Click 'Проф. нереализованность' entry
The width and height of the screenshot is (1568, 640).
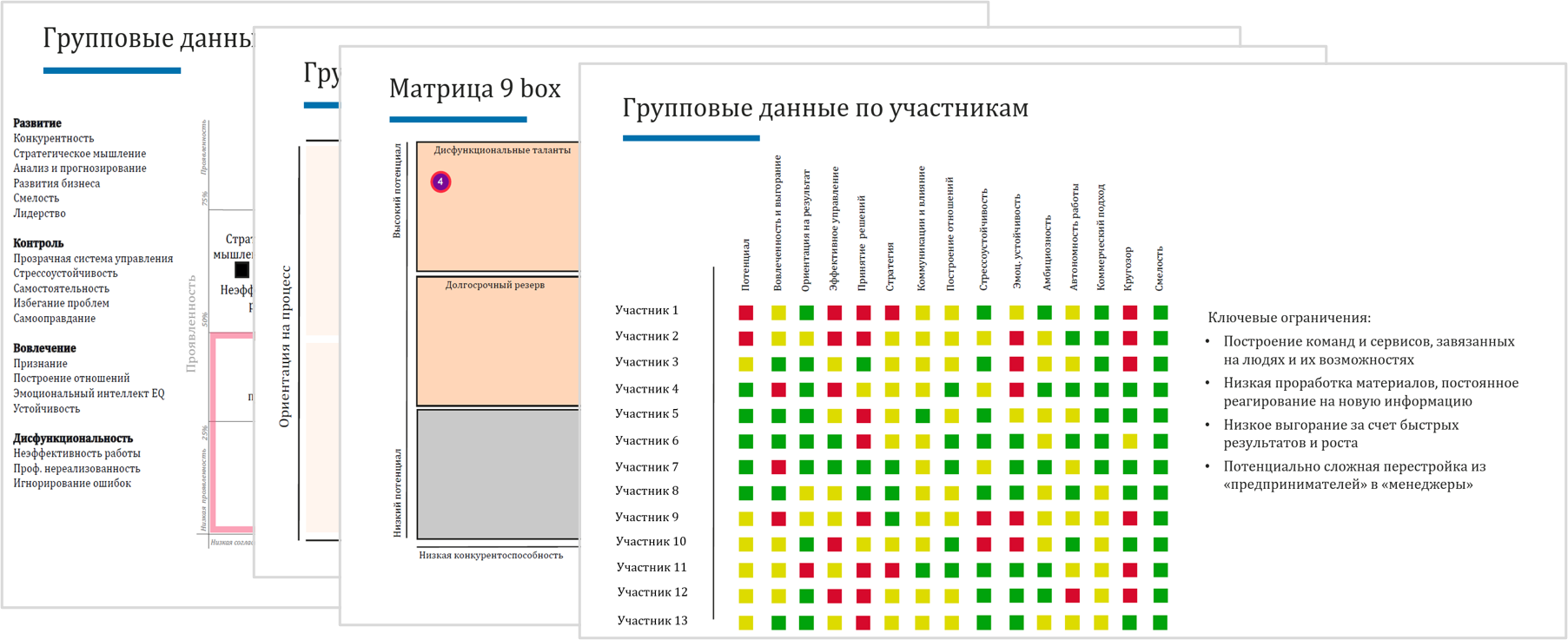pyautogui.click(x=76, y=469)
